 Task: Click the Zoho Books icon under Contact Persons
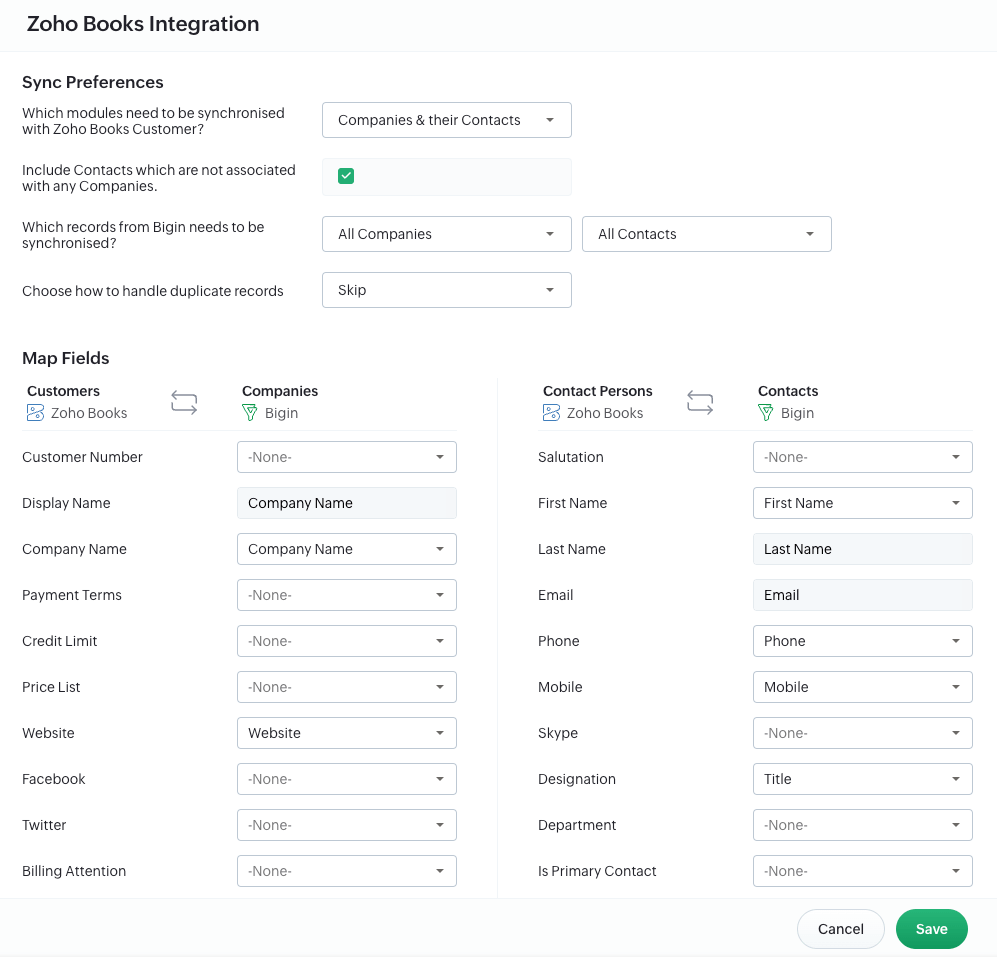point(551,413)
